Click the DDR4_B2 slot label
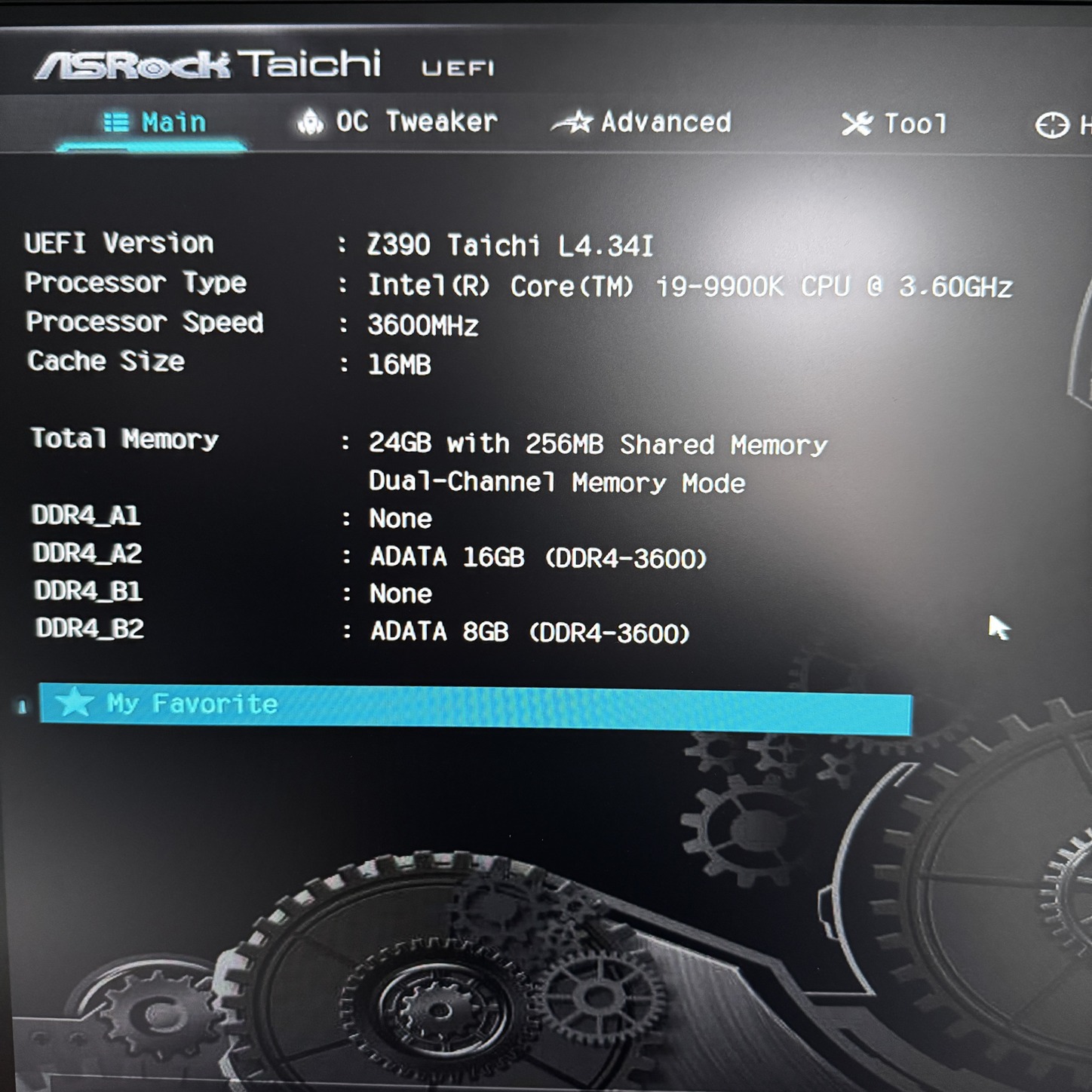Image resolution: width=1092 pixels, height=1092 pixels. click(x=90, y=629)
